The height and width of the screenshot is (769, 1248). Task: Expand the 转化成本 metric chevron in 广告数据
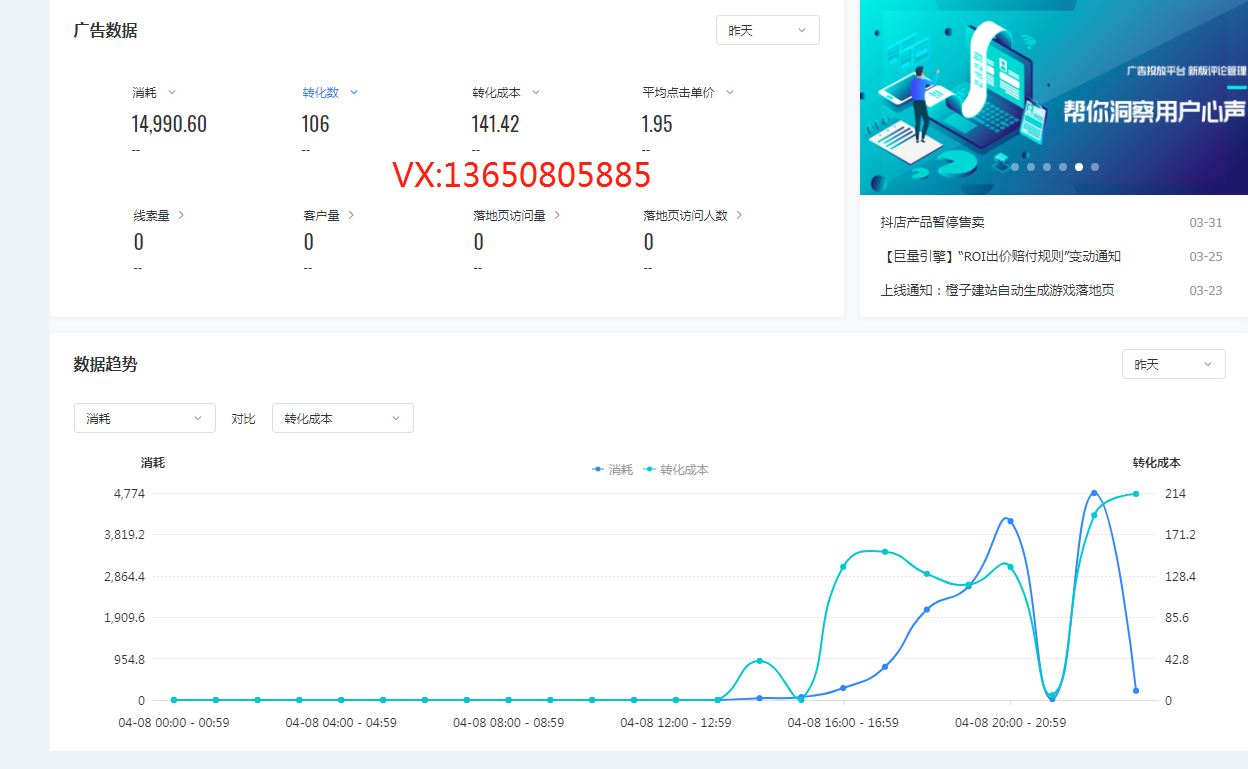pyautogui.click(x=536, y=92)
